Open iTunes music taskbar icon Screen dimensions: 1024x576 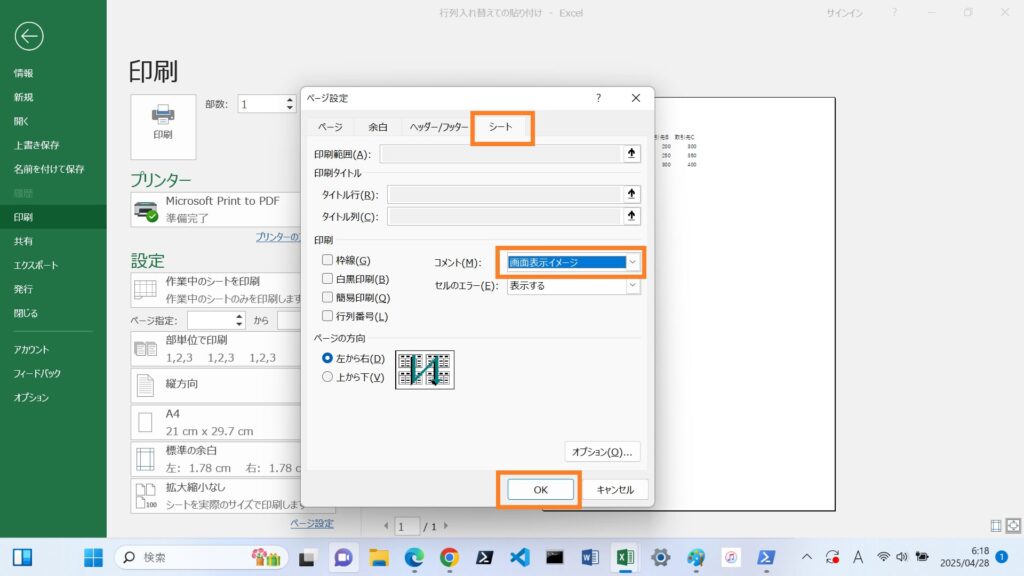click(x=731, y=557)
